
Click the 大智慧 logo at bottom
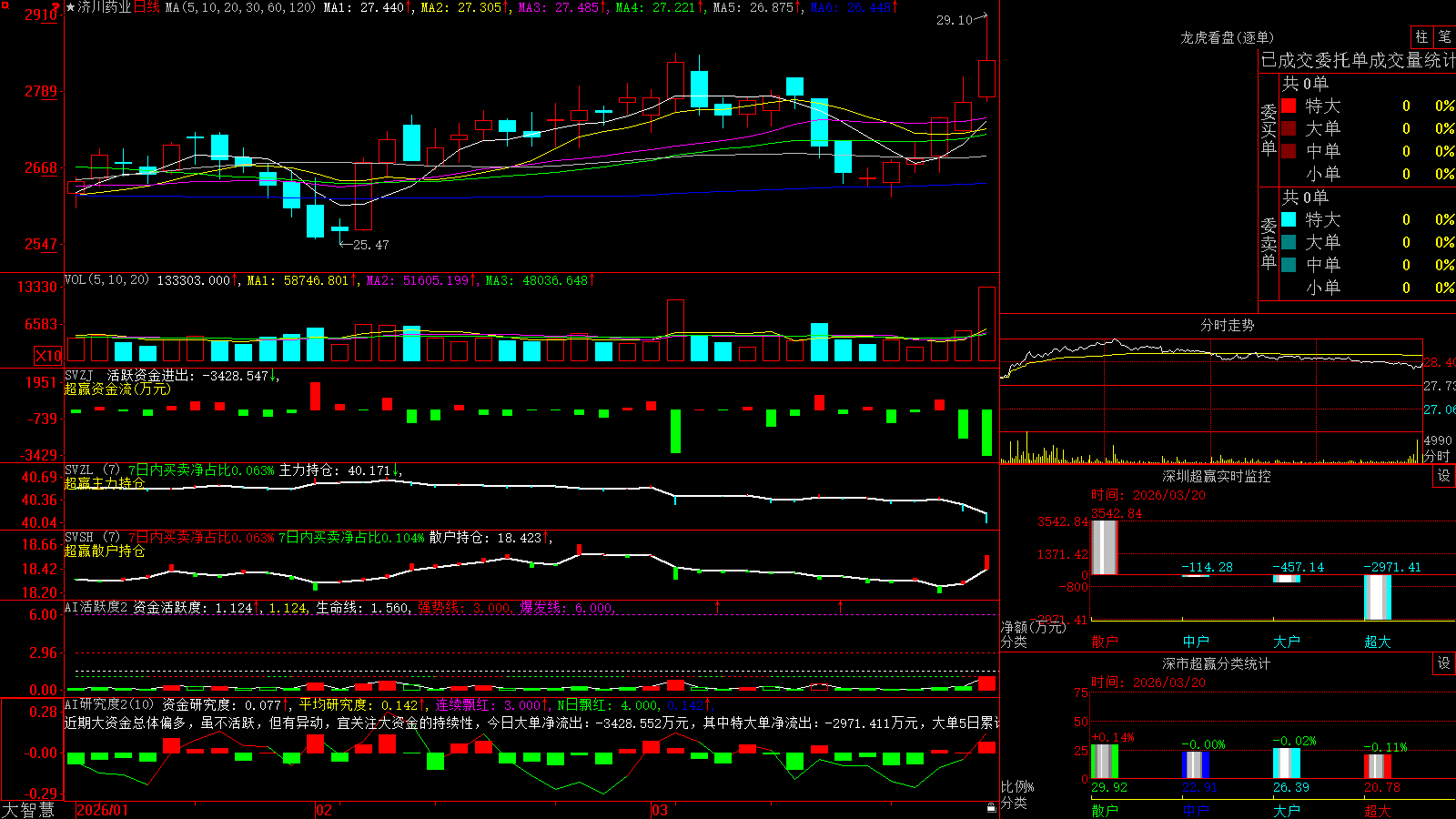click(28, 809)
